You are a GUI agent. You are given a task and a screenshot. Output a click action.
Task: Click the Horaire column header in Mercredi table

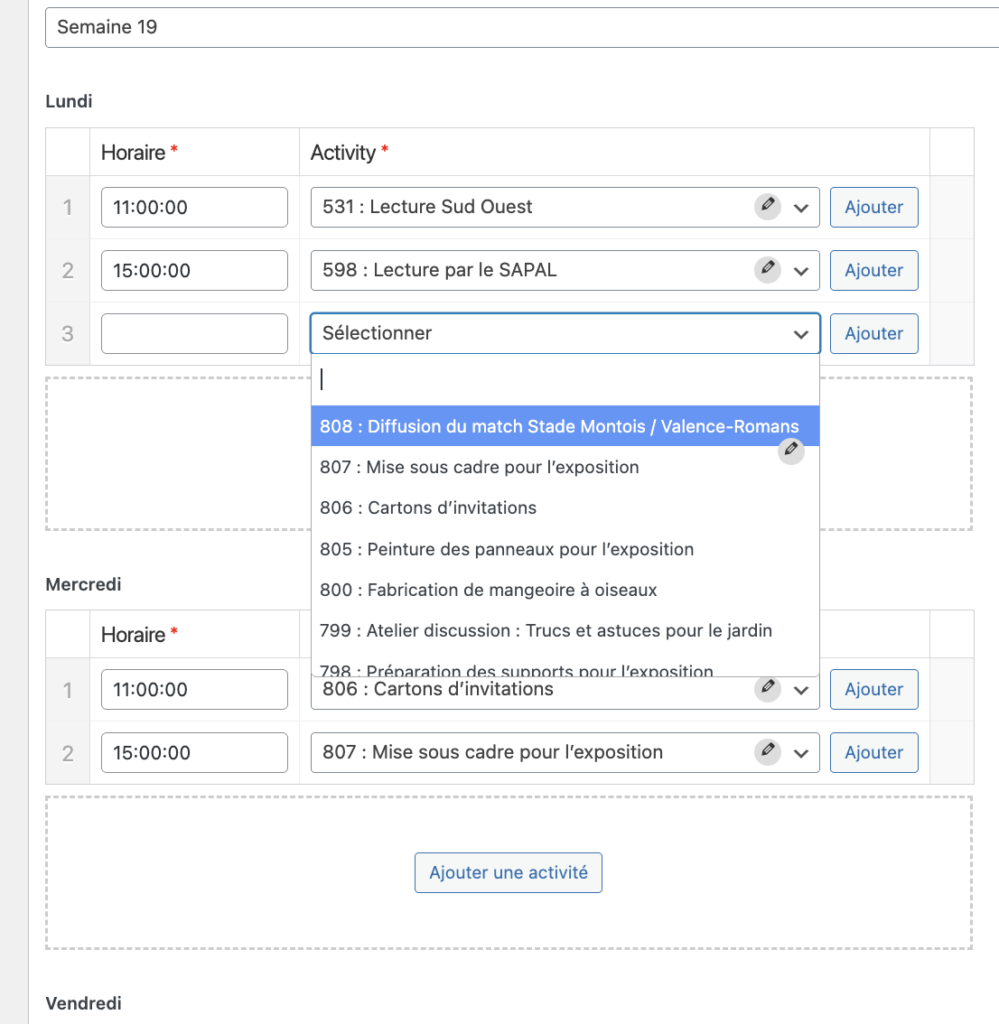[139, 634]
